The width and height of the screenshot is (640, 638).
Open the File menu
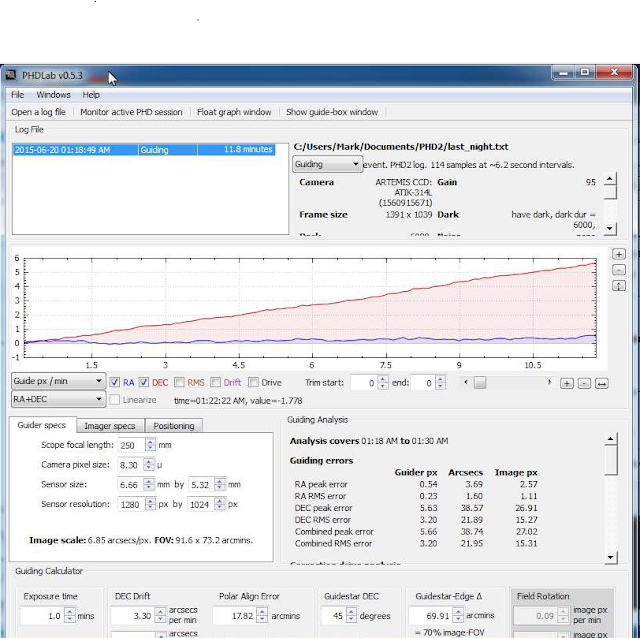point(17,95)
